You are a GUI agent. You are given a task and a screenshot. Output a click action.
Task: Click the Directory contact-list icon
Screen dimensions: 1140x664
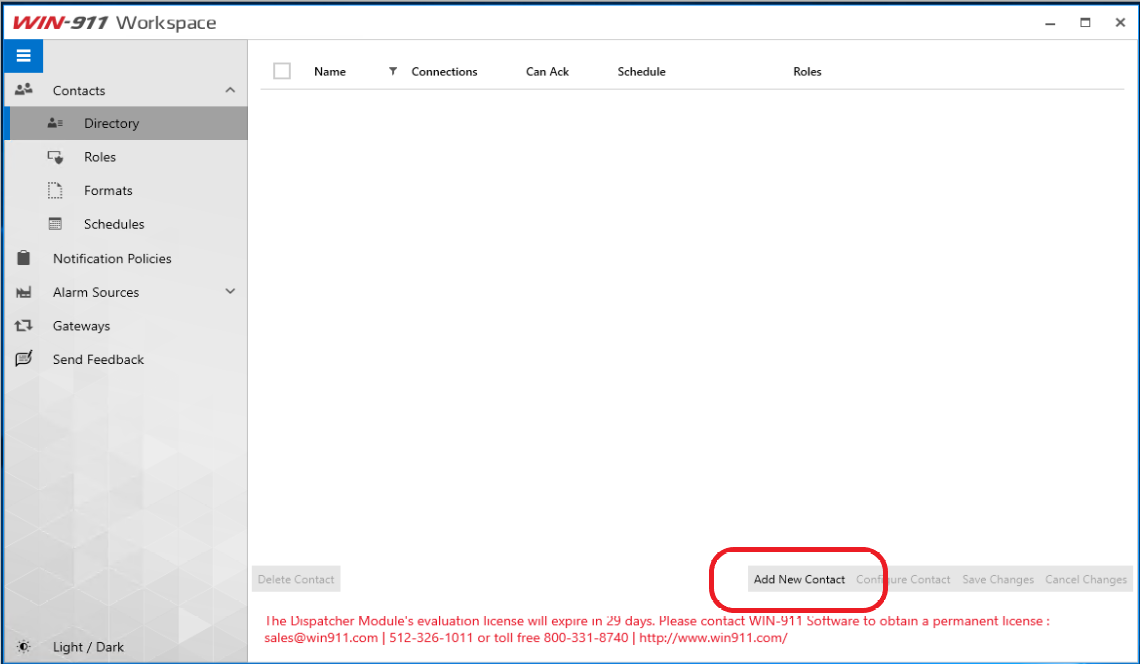pos(55,123)
